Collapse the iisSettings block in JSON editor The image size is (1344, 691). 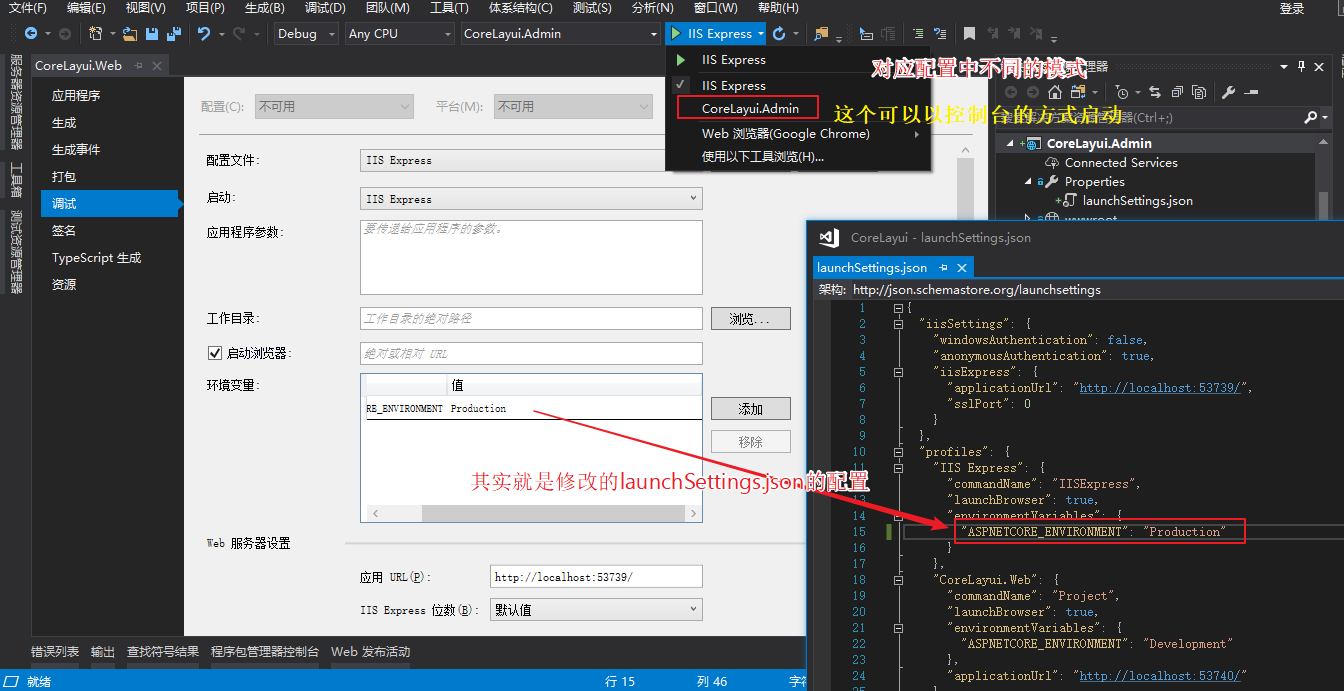[898, 324]
